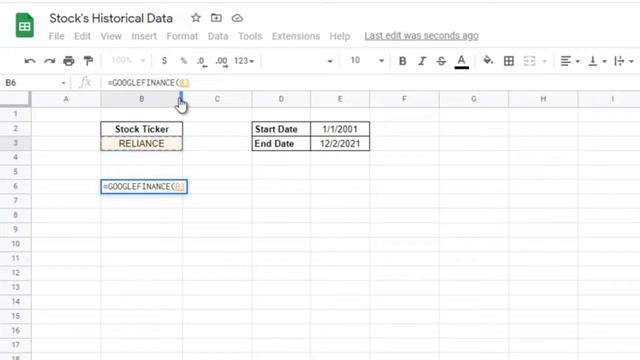Toggle italic formatting
The height and width of the screenshot is (360, 640).
click(422, 61)
